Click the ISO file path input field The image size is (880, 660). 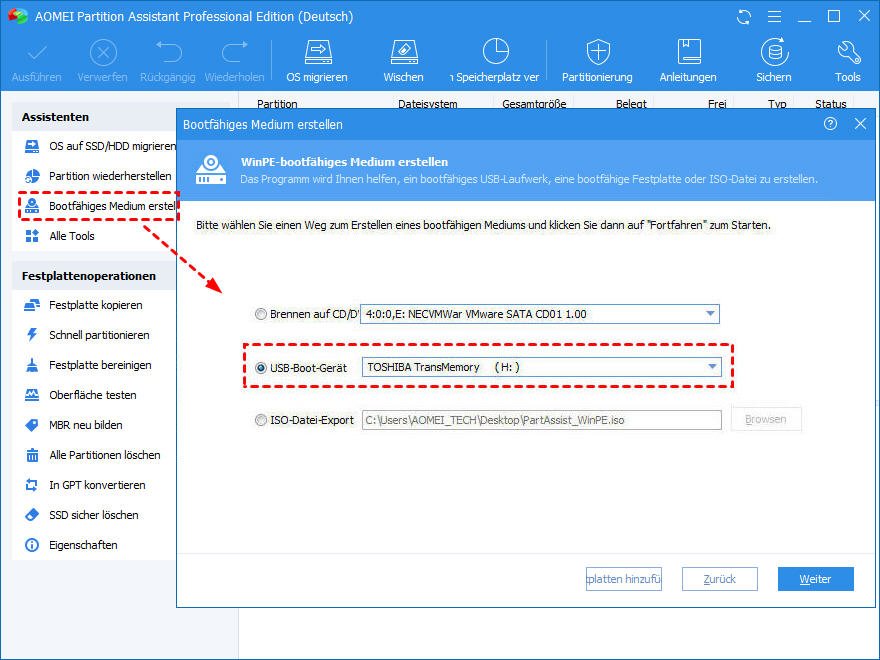pyautogui.click(x=542, y=420)
